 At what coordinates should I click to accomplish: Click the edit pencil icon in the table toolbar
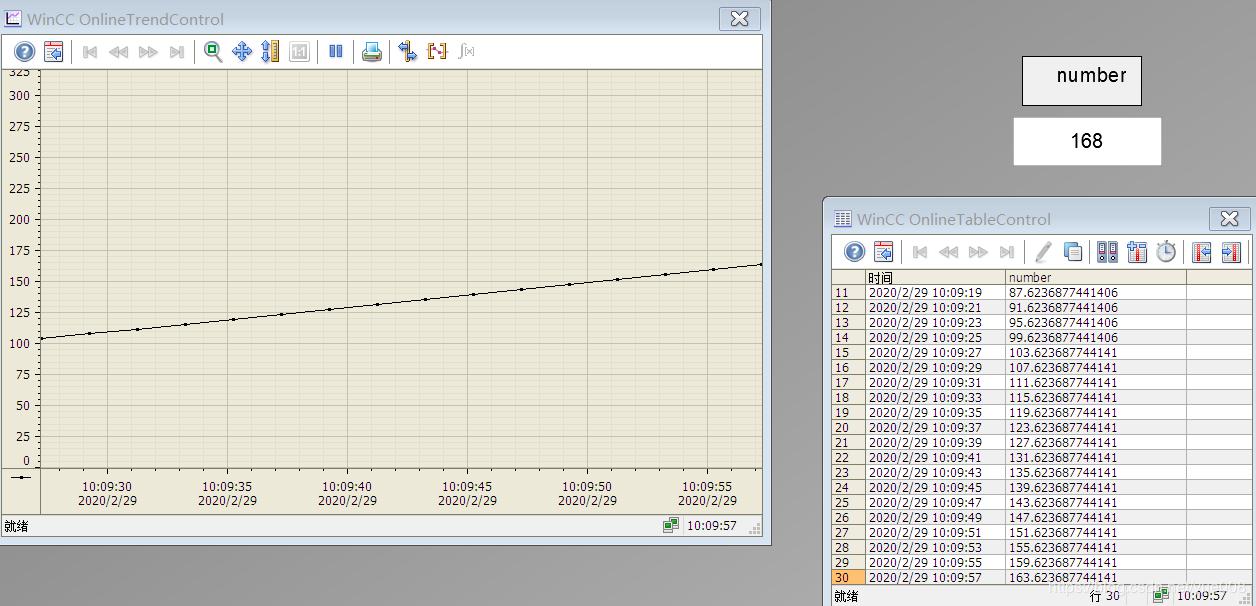(x=1043, y=252)
